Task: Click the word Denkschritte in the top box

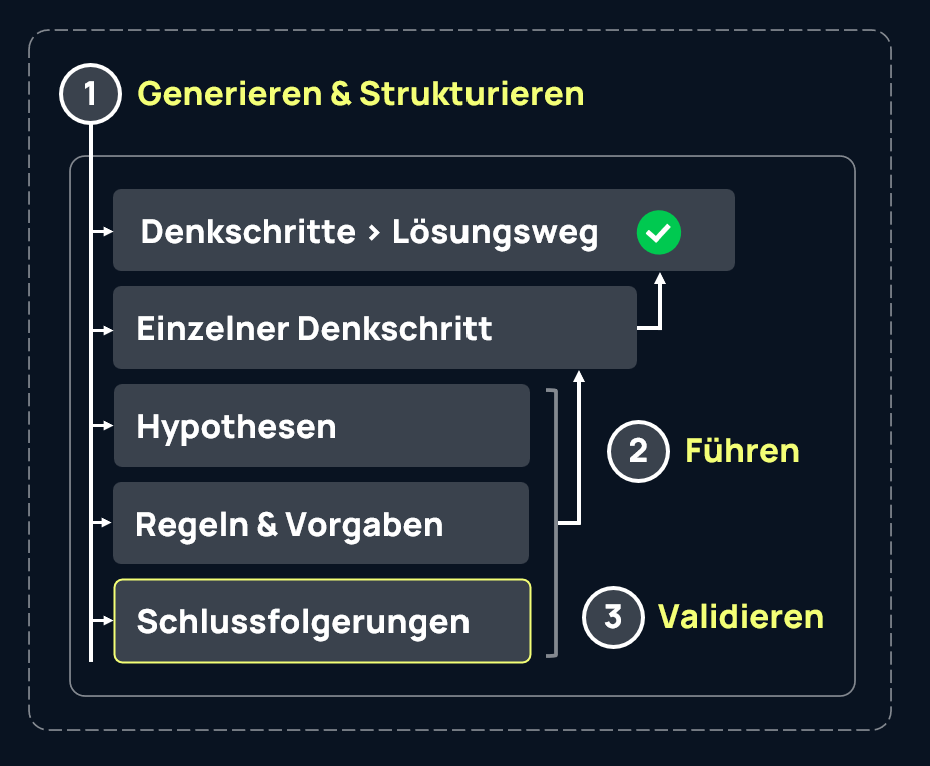Action: click(x=248, y=233)
